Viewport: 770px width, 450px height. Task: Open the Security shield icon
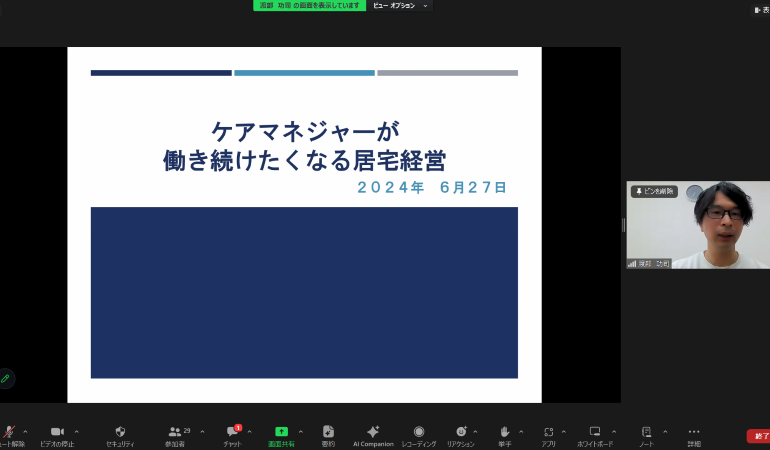tap(120, 432)
